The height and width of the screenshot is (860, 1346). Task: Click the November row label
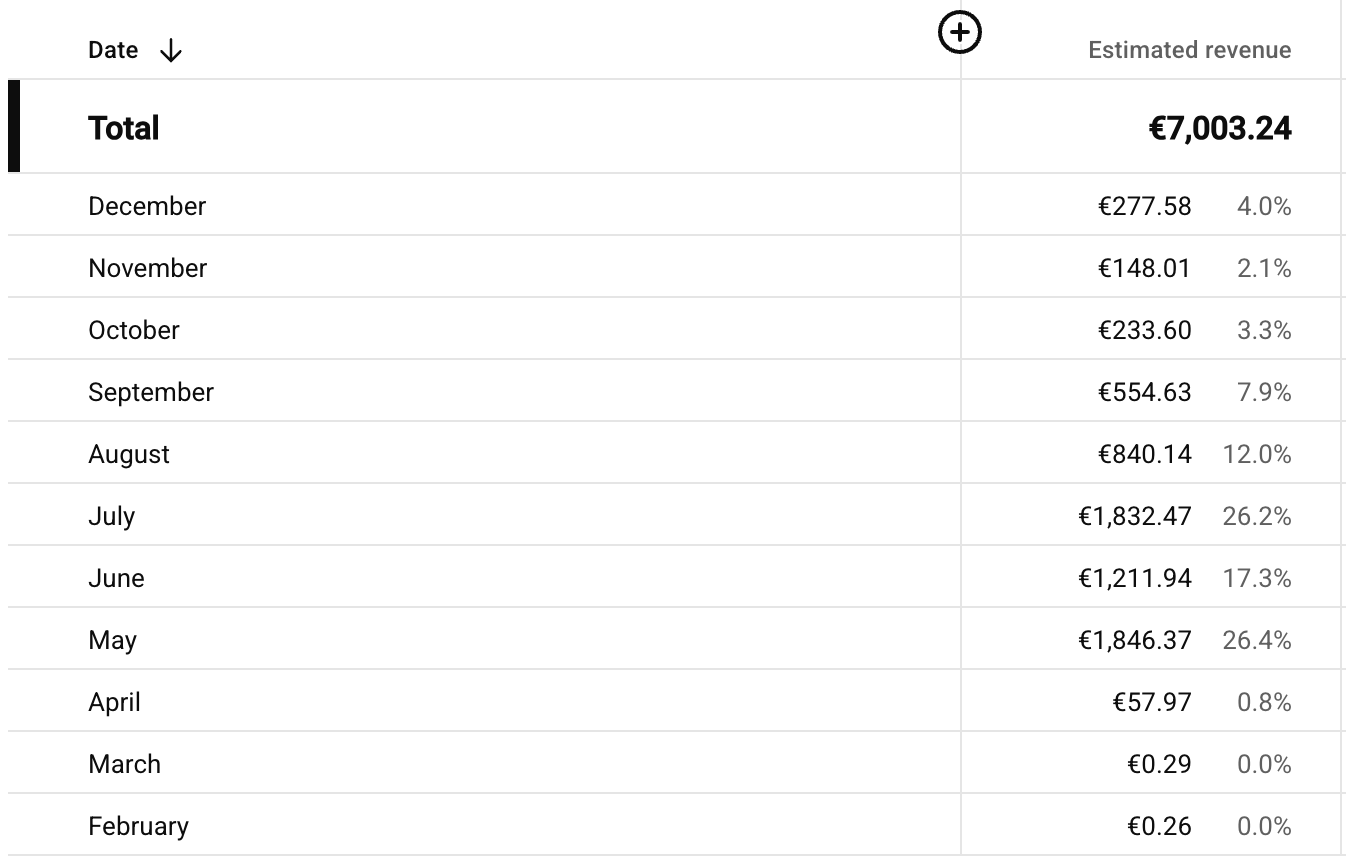(x=148, y=268)
